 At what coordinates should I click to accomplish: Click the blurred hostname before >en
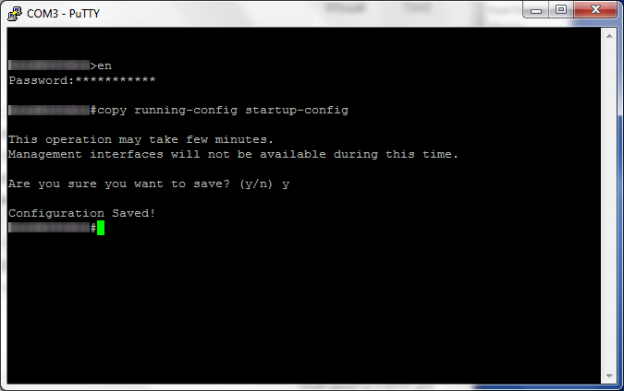[x=49, y=65]
